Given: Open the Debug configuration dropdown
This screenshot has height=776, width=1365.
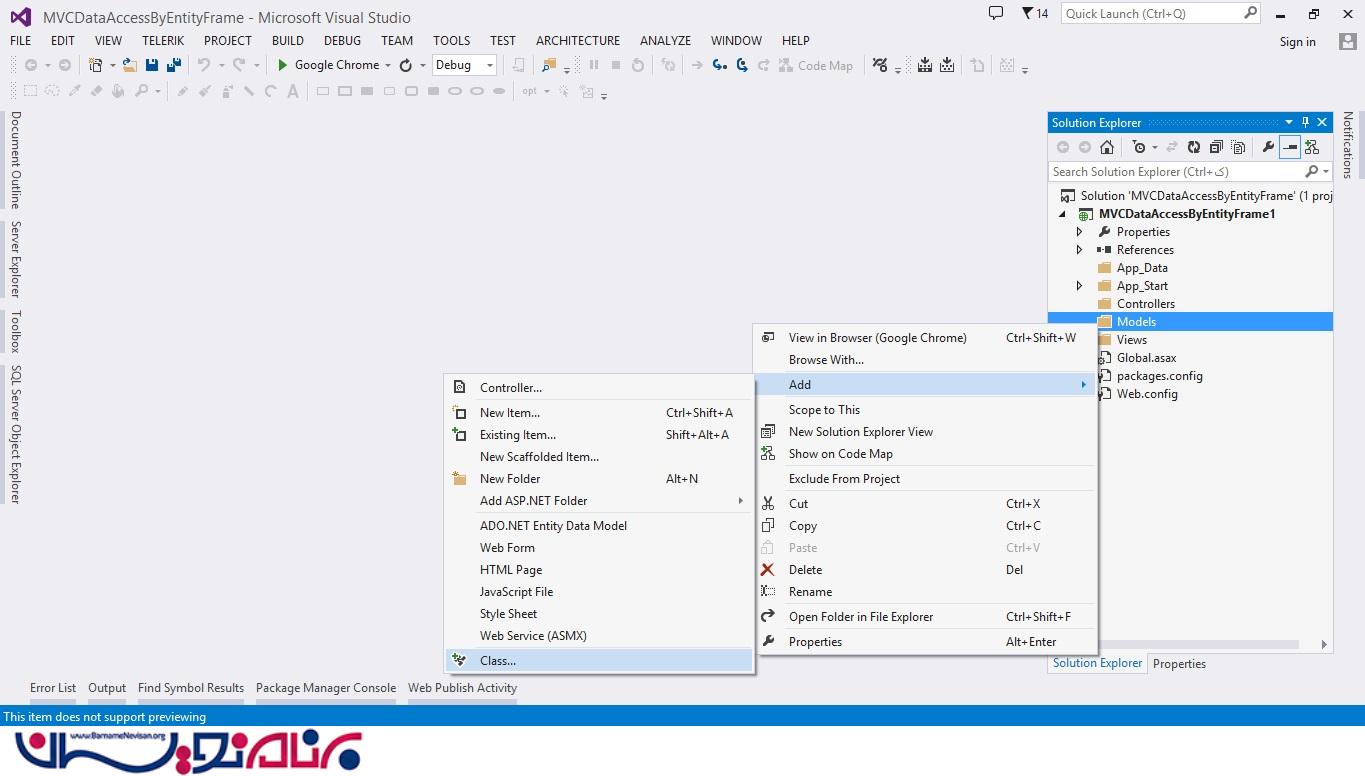Looking at the screenshot, I should coord(465,65).
